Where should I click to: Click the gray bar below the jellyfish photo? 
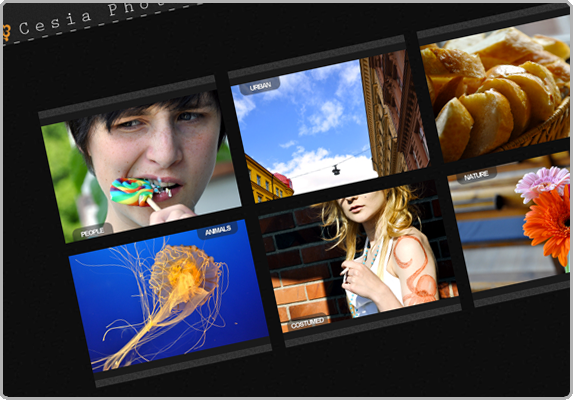click(183, 366)
